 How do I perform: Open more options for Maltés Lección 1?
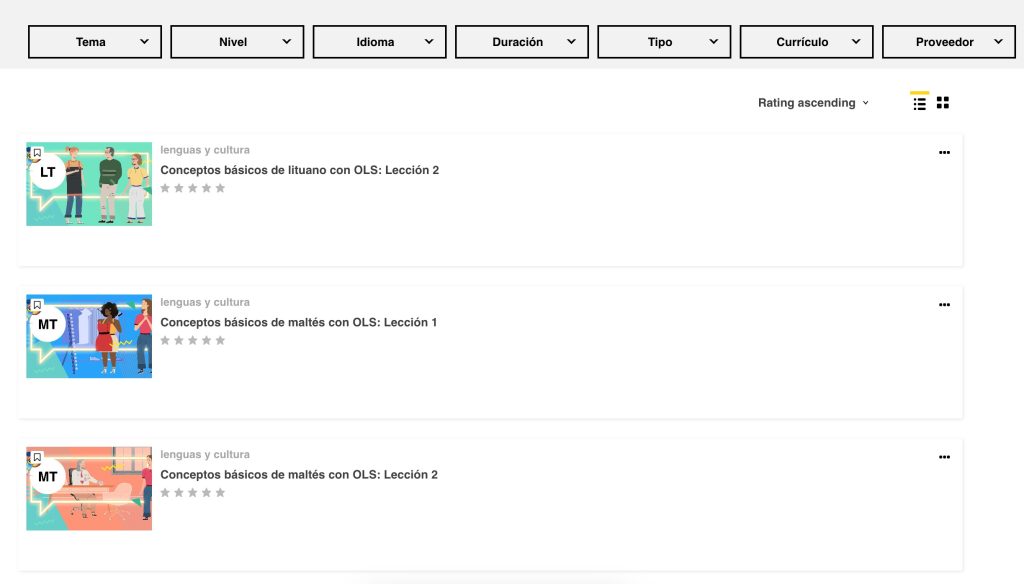click(944, 305)
